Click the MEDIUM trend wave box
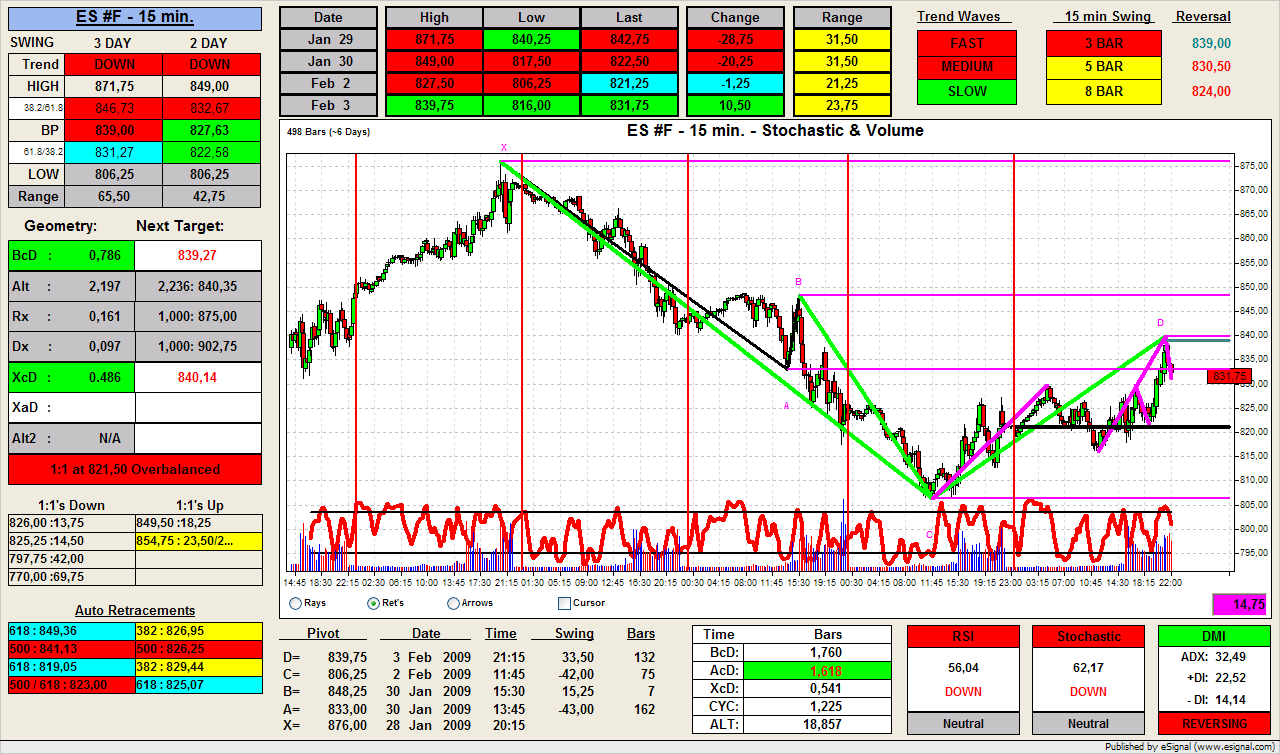 tap(967, 67)
